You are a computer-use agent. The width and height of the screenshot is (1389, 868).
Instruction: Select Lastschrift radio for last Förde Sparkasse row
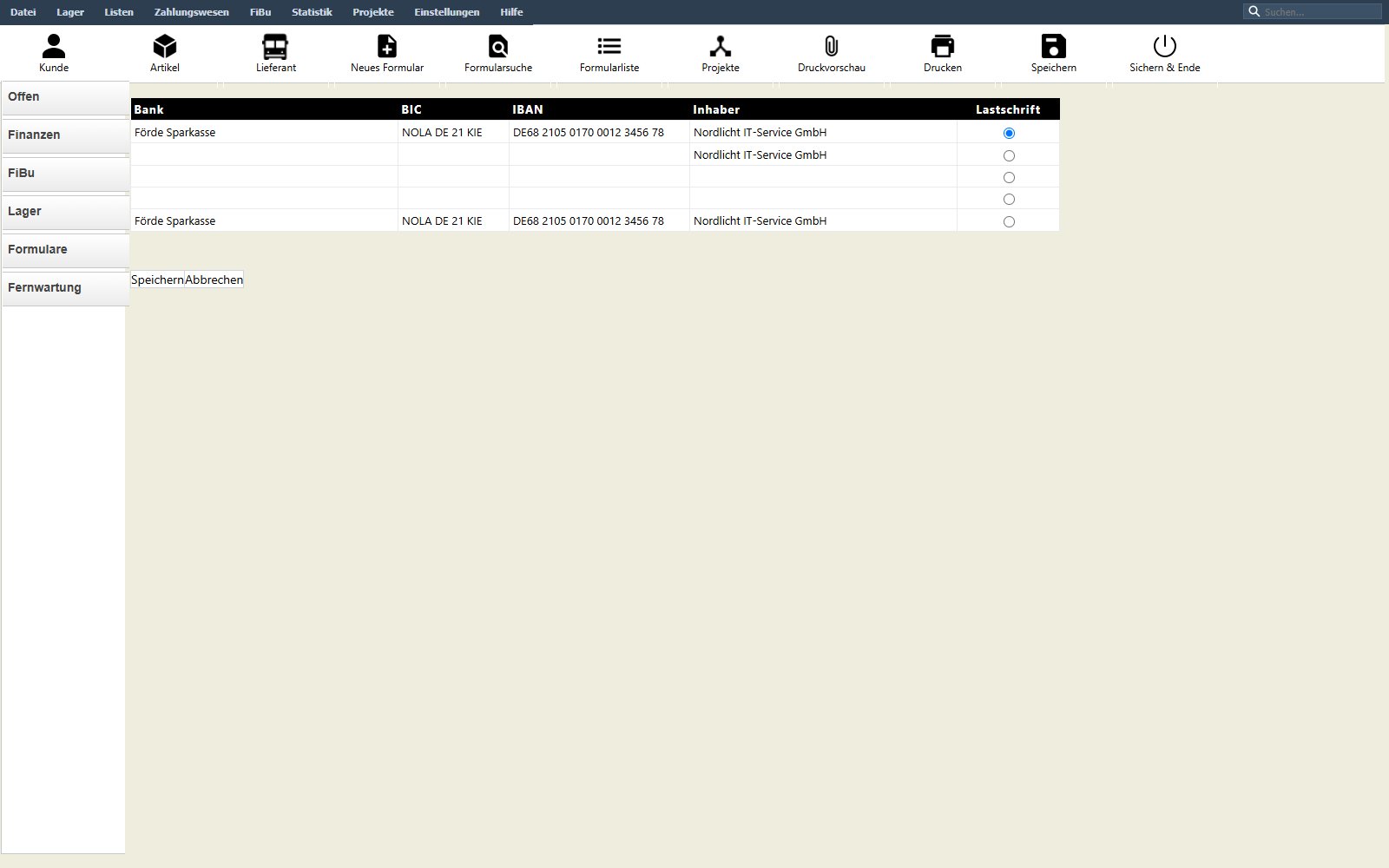click(x=1009, y=221)
